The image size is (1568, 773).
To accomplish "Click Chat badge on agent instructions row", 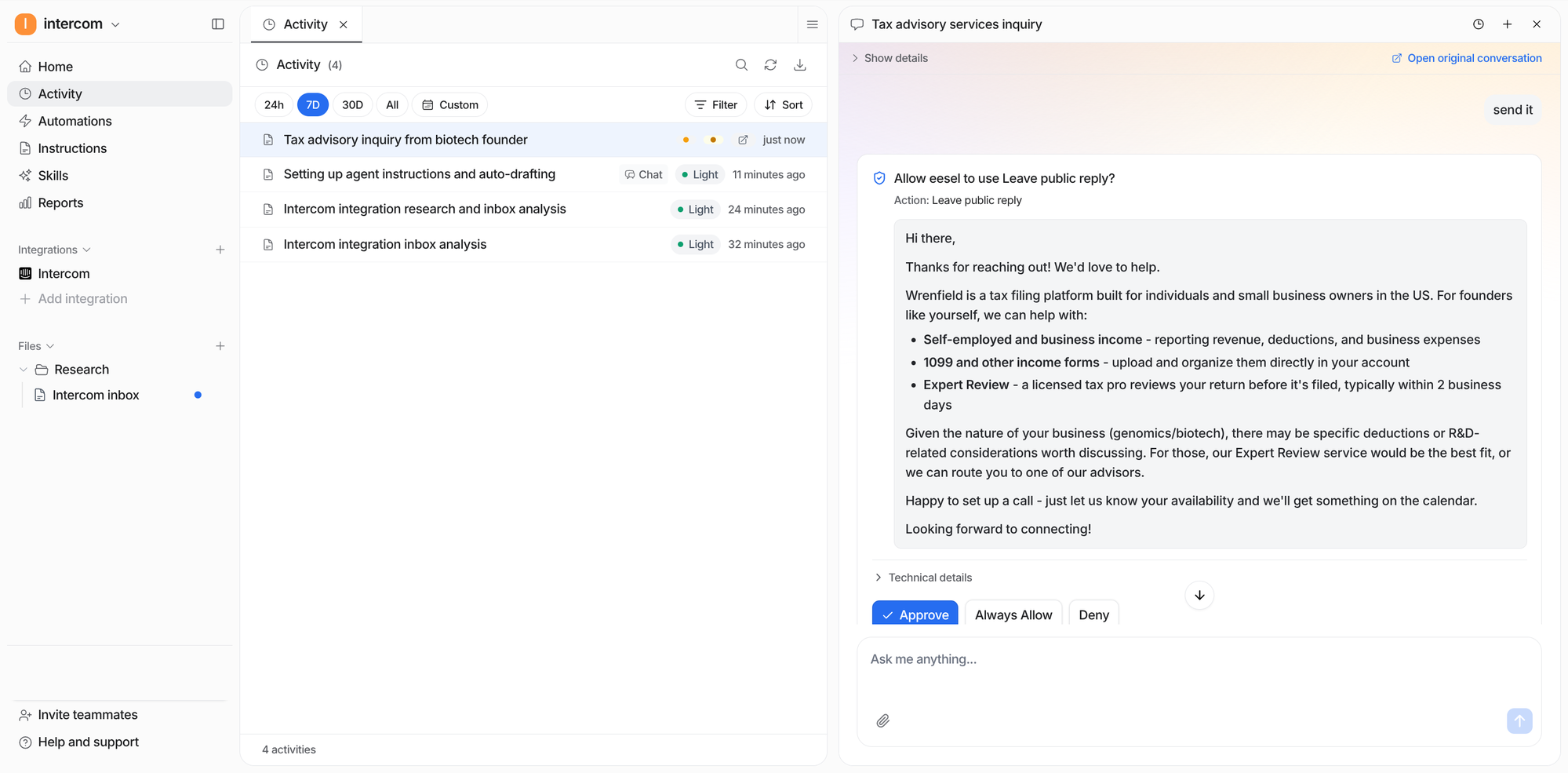I will 644,174.
